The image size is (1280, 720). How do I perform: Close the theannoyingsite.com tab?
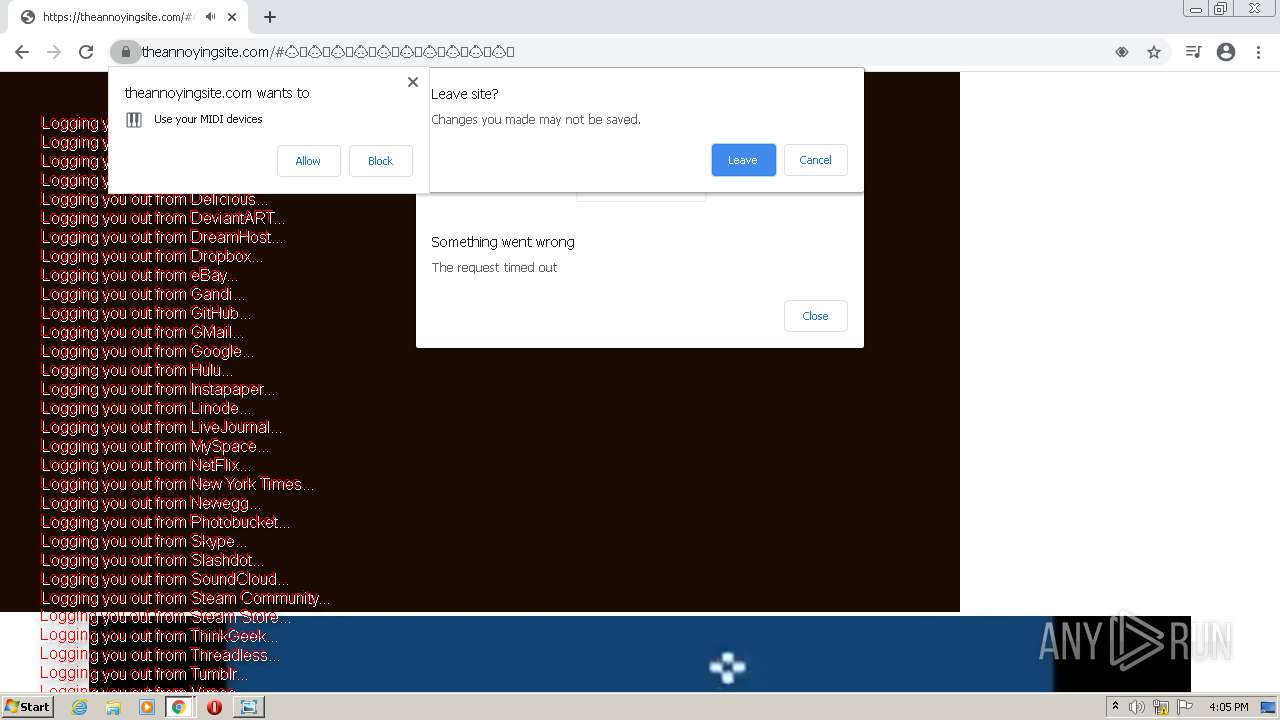point(232,17)
